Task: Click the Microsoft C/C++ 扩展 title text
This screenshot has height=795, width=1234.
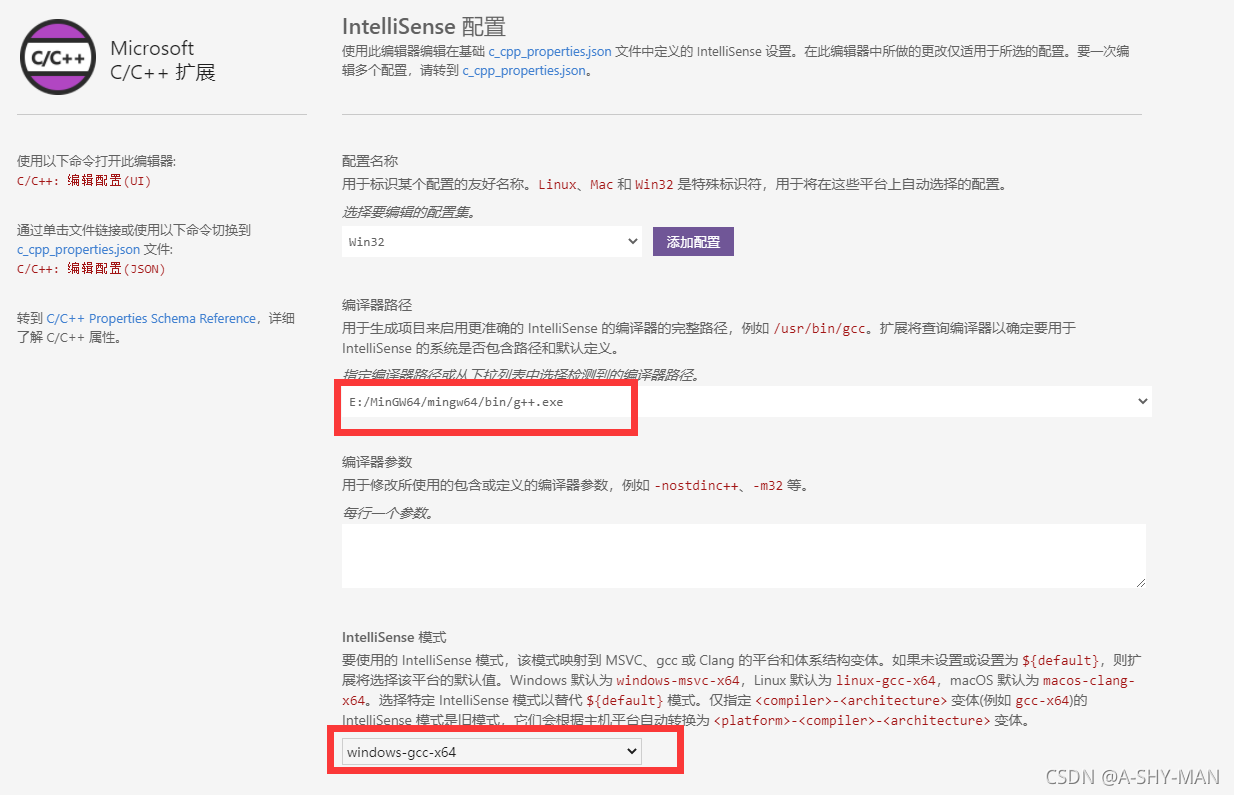Action: (162, 60)
